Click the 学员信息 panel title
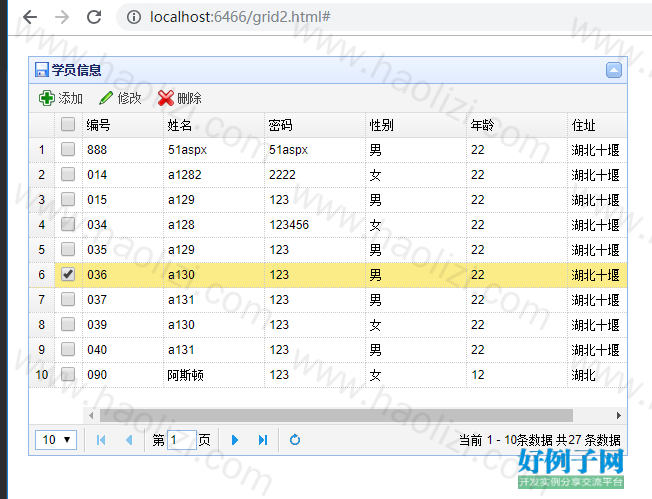This screenshot has height=499, width=652. click(77, 70)
